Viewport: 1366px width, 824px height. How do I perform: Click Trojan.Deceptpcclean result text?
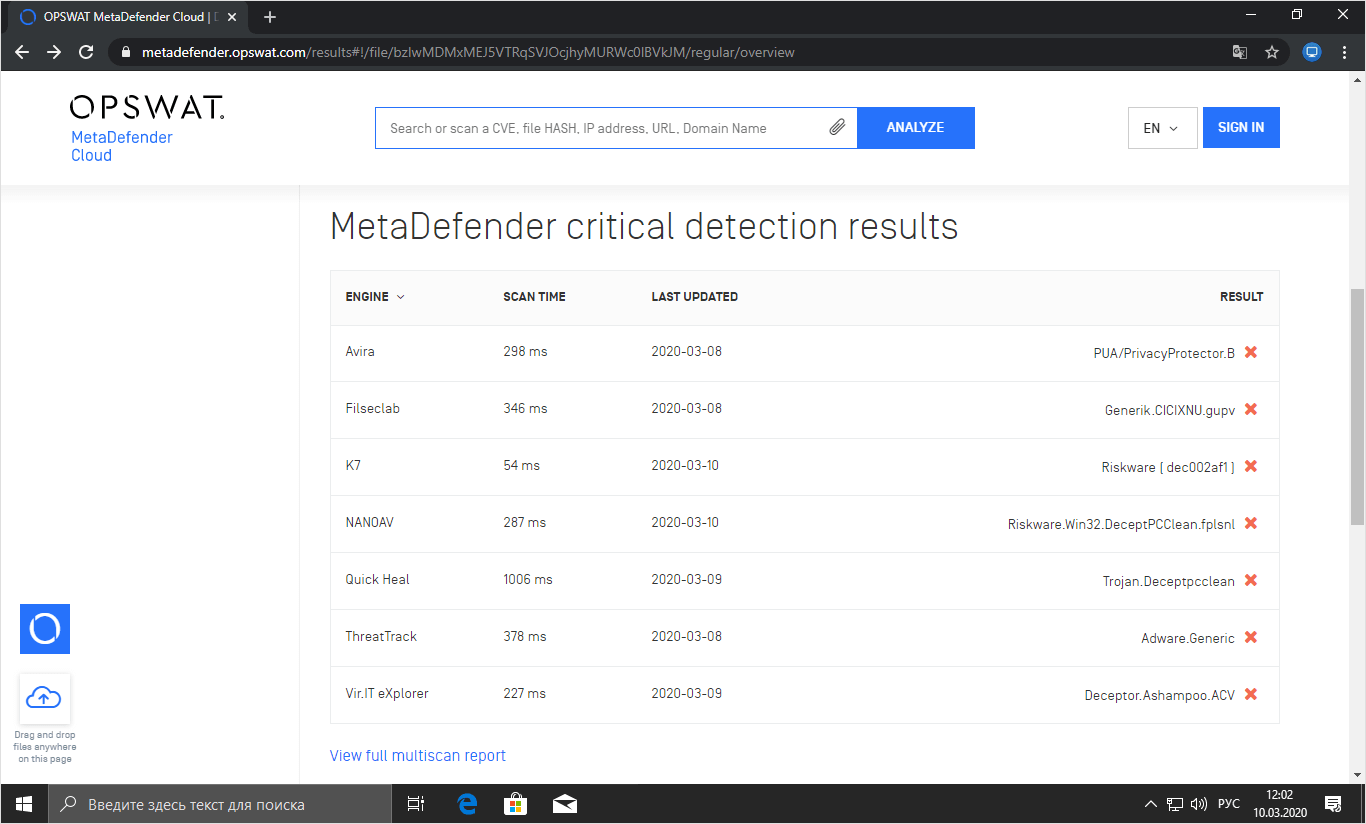1169,581
